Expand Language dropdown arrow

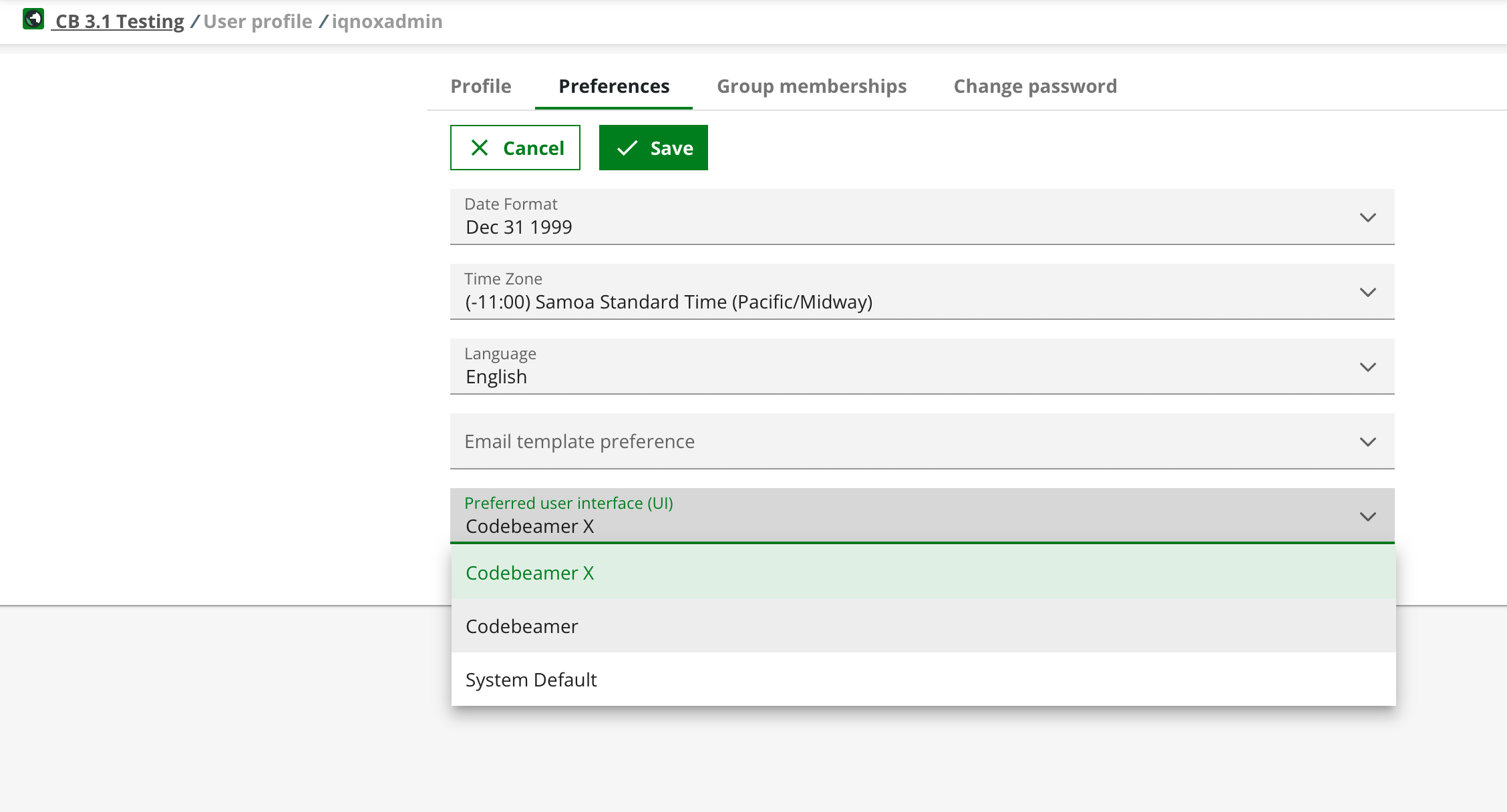tap(1367, 367)
